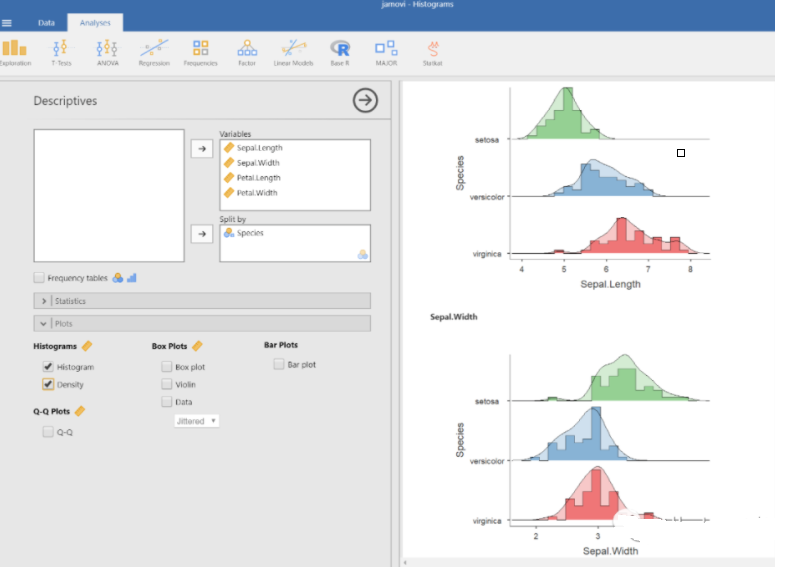Open the Regression analyses icon
796x570 pixels.
154,51
